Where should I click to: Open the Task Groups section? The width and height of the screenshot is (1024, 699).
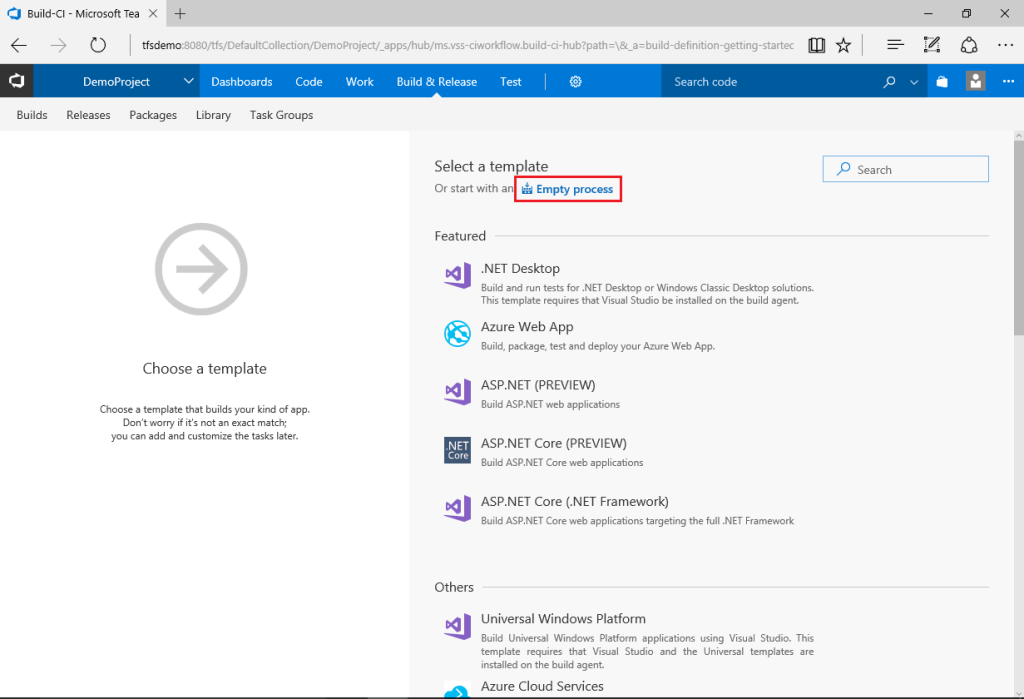click(280, 114)
